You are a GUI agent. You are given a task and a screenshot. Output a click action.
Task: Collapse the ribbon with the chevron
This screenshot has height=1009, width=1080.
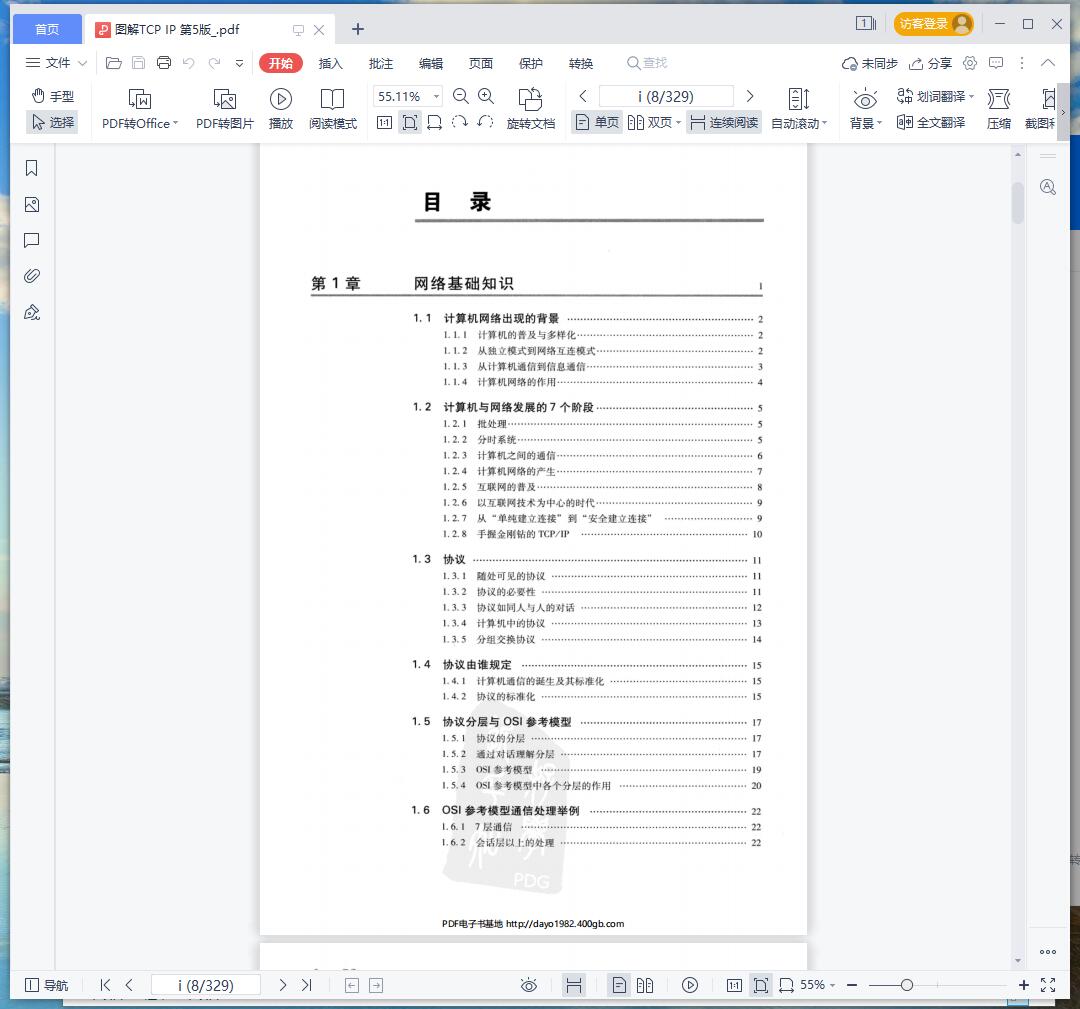(1048, 63)
